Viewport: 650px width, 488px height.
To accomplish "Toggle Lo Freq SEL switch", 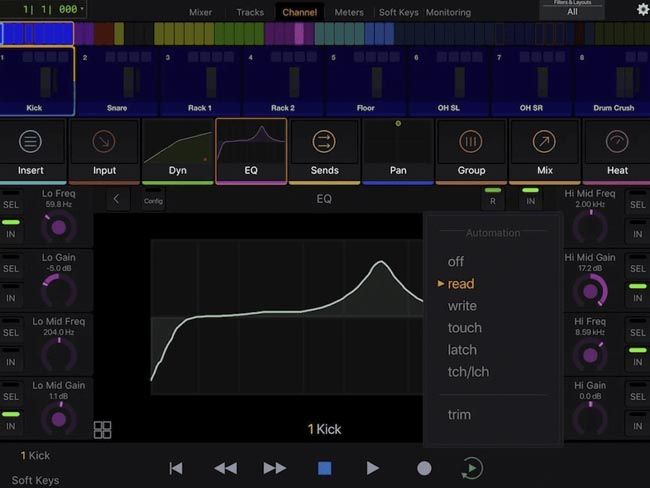I will (11, 201).
